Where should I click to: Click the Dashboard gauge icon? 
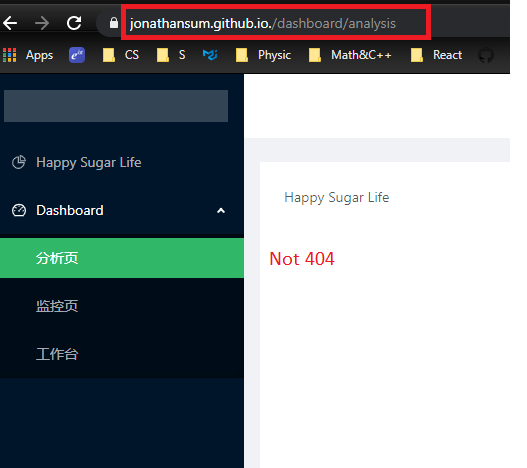(x=19, y=210)
